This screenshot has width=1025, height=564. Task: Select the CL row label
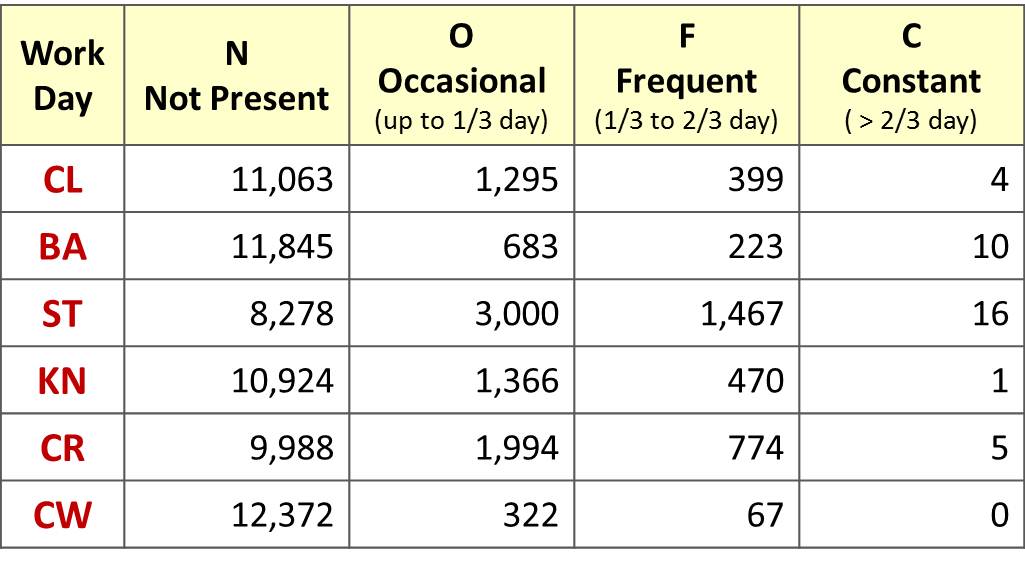pyautogui.click(x=62, y=179)
